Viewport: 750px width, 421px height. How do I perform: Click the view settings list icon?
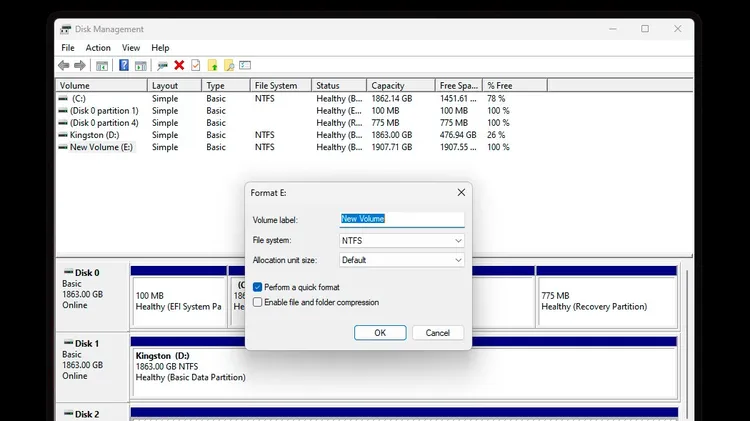(245, 65)
